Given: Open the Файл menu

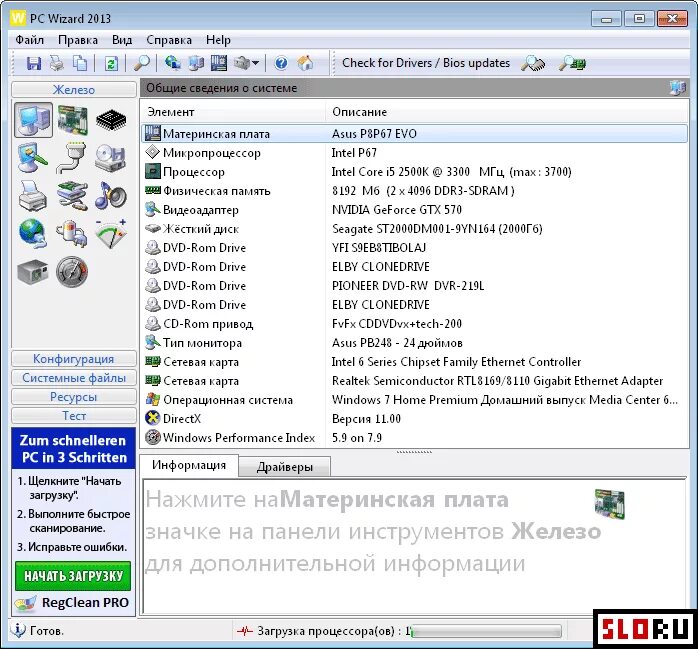Looking at the screenshot, I should pos(29,40).
